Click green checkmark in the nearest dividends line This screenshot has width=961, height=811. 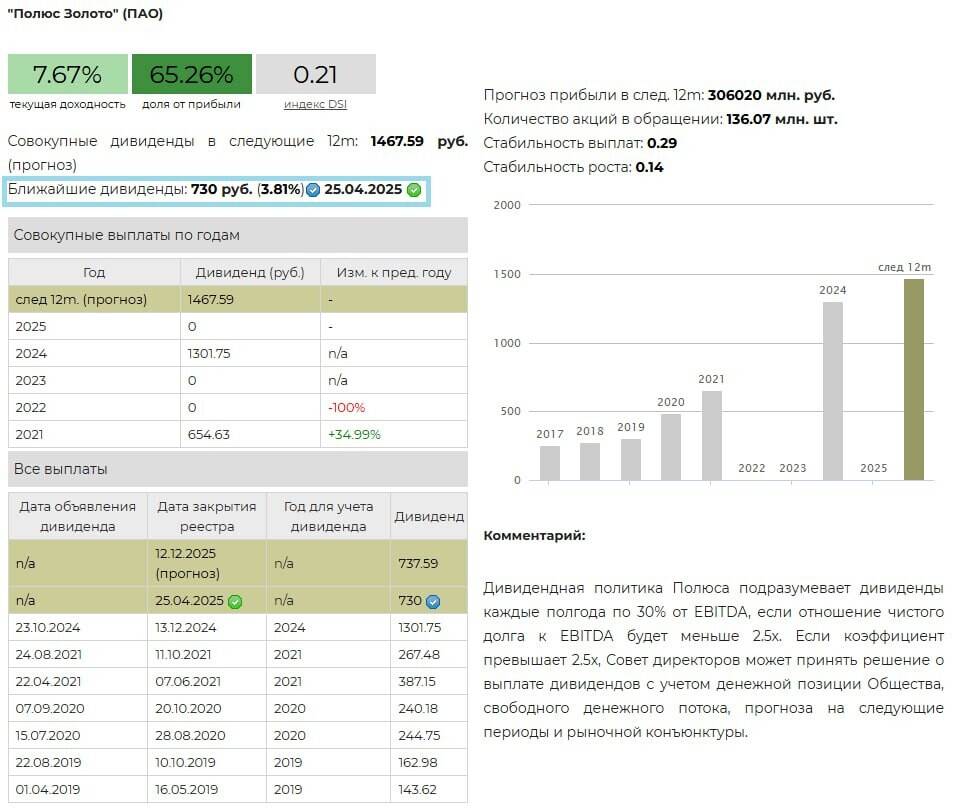pyautogui.click(x=414, y=190)
